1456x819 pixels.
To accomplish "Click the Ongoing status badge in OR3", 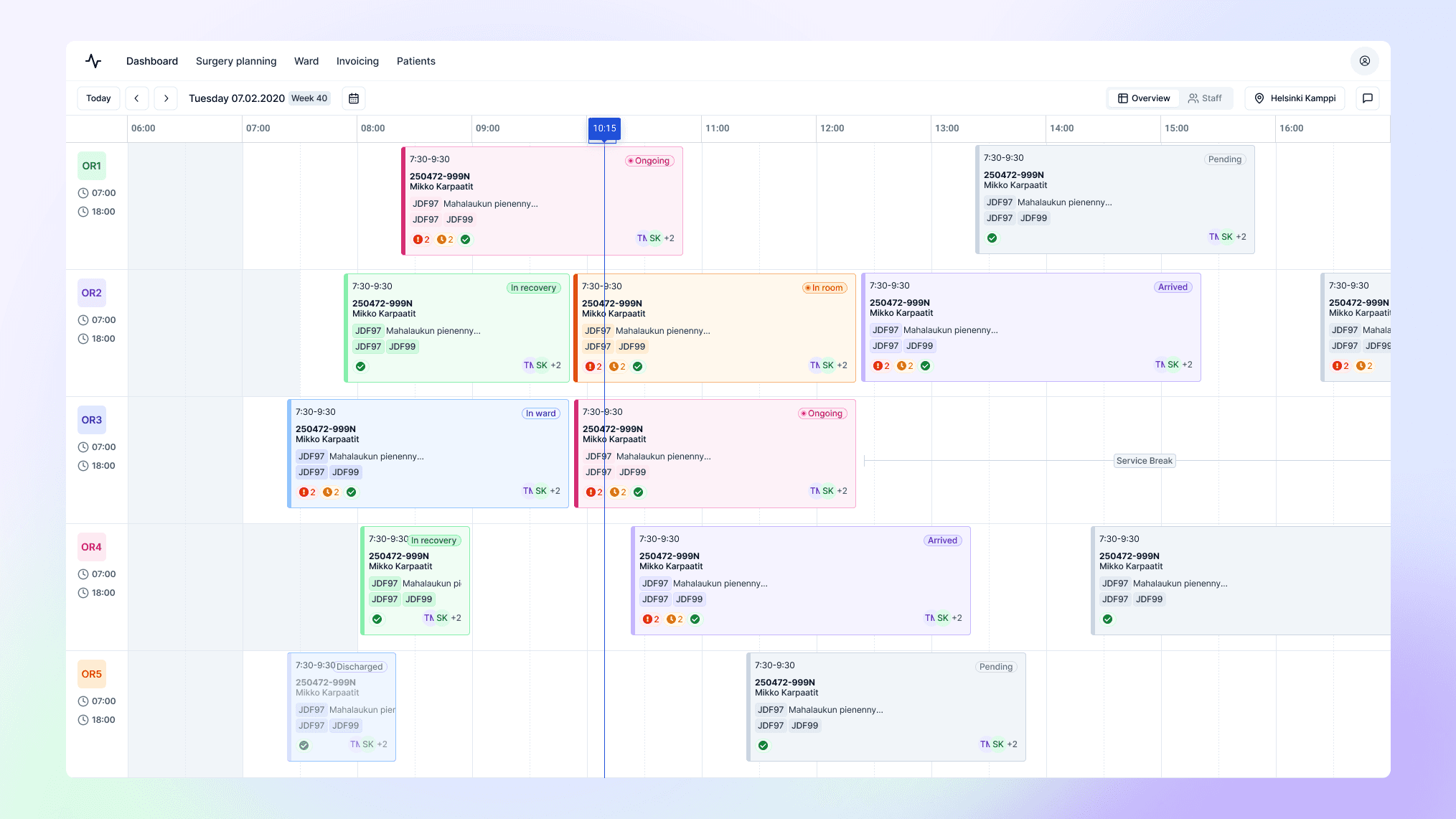I will coord(822,413).
